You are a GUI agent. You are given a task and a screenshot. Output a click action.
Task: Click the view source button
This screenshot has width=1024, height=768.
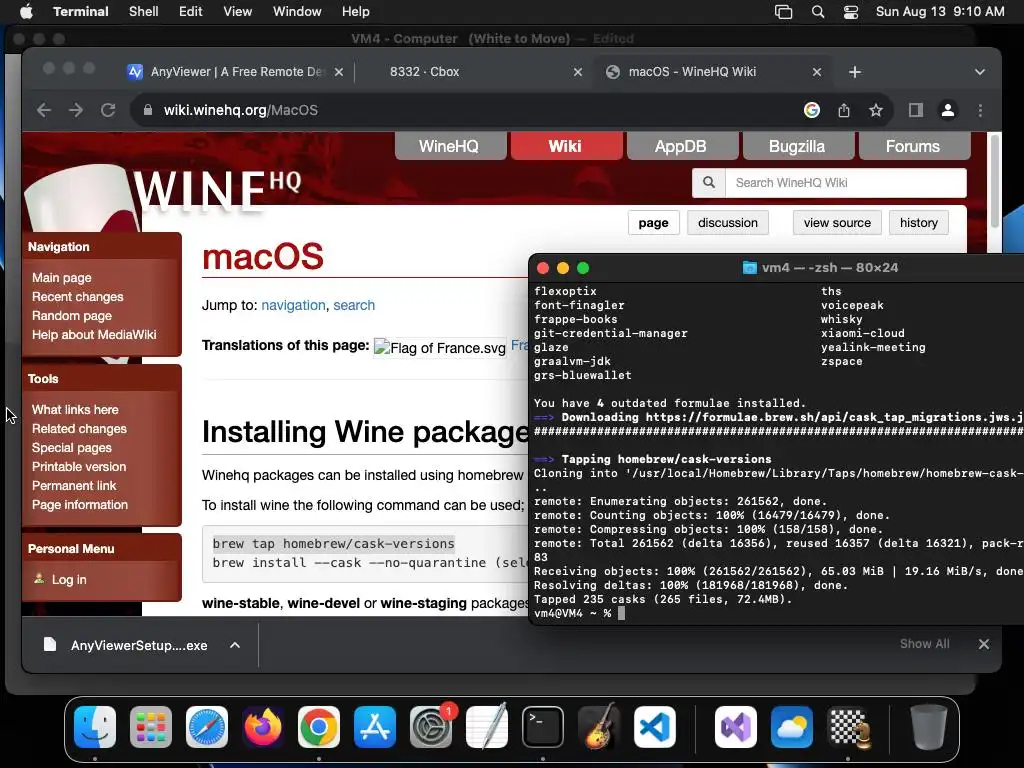[x=837, y=223]
